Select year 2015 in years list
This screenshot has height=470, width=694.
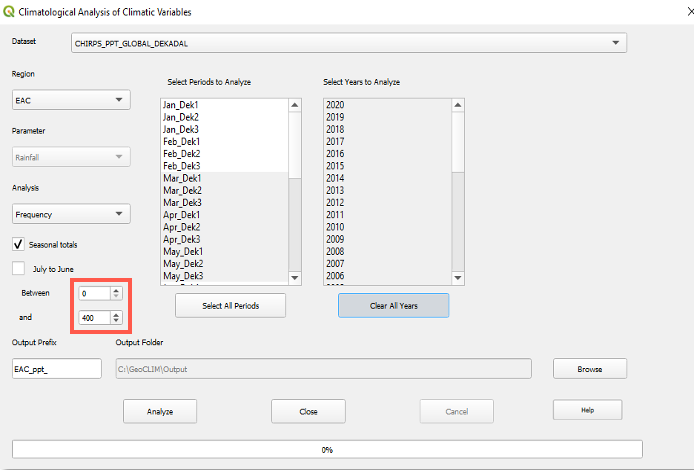335,166
